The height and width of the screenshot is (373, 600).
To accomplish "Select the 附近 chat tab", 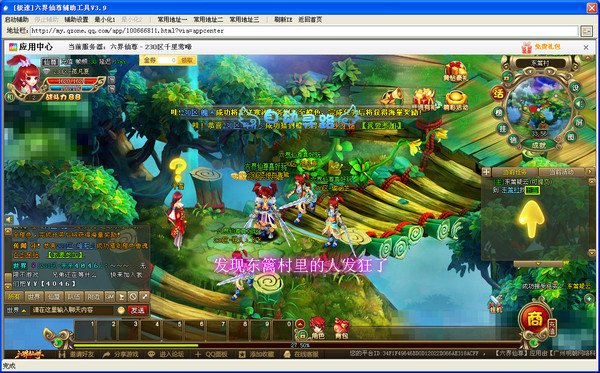I will pos(93,296).
